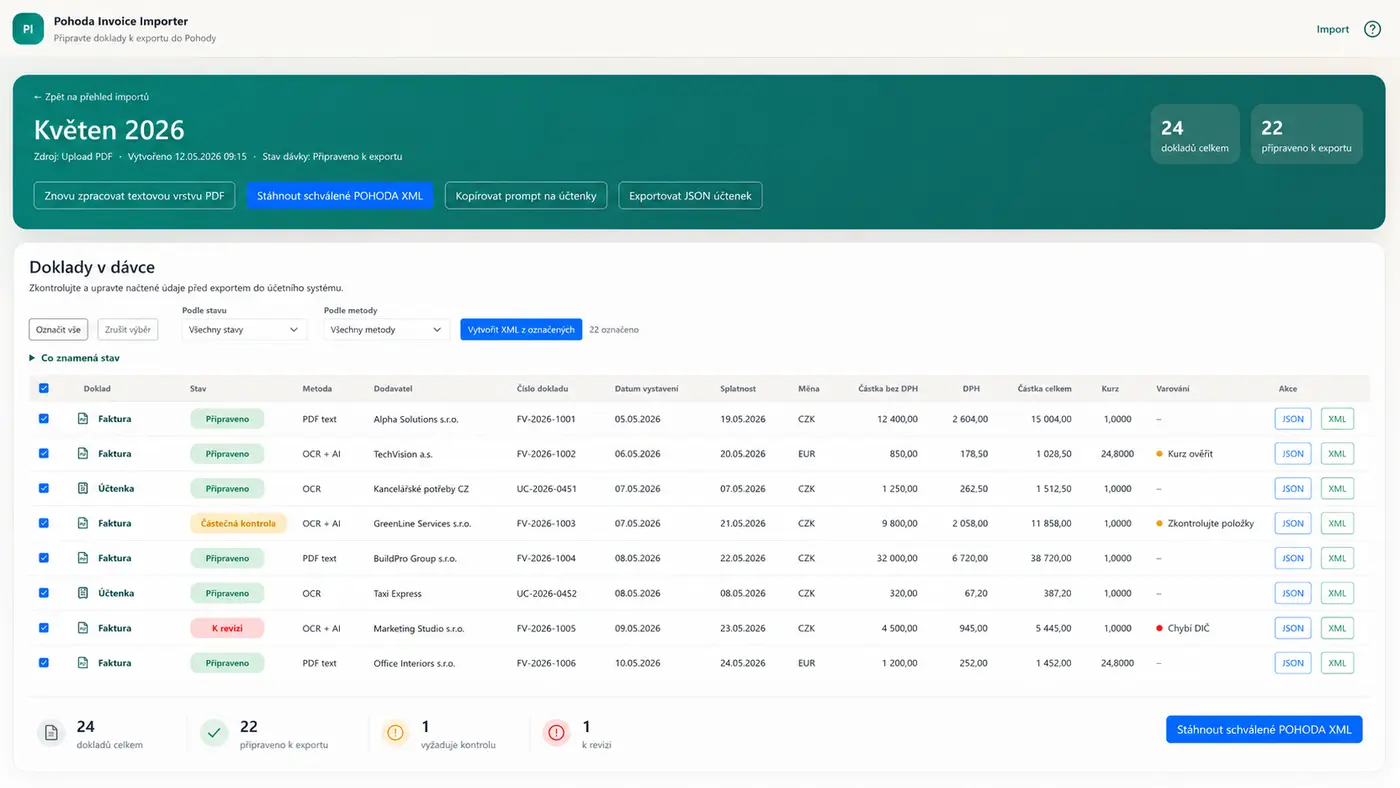This screenshot has width=1400, height=788.
Task: Click document icon in Marketing Studio row
Action: click(83, 628)
